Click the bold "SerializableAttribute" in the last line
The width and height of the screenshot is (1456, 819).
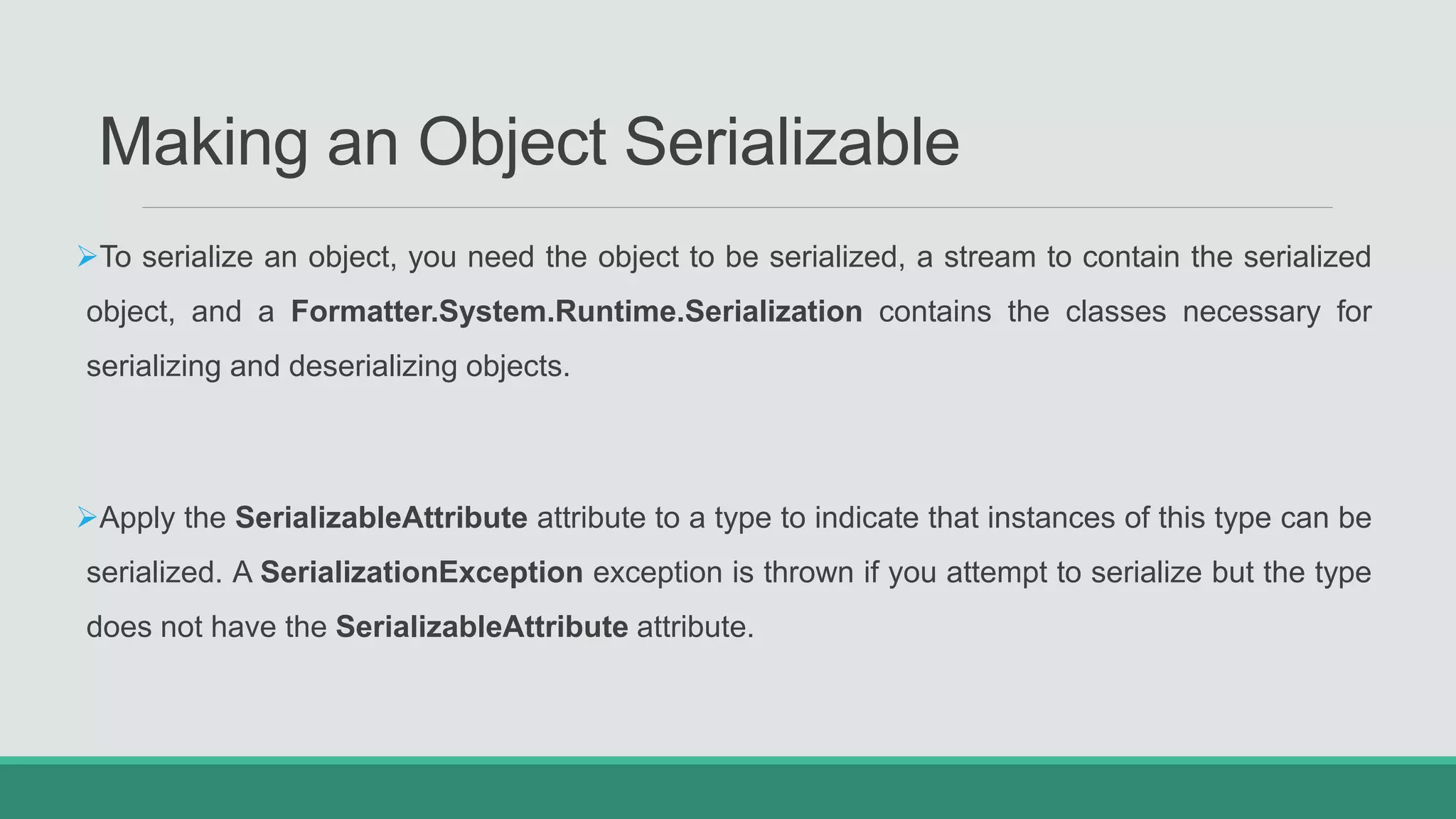tap(482, 627)
